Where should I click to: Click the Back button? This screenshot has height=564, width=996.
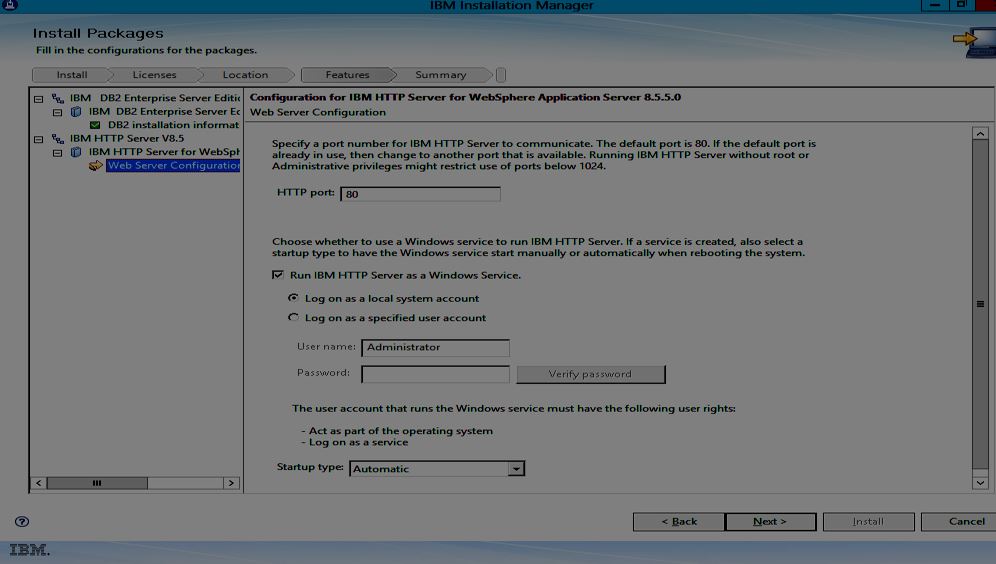678,521
